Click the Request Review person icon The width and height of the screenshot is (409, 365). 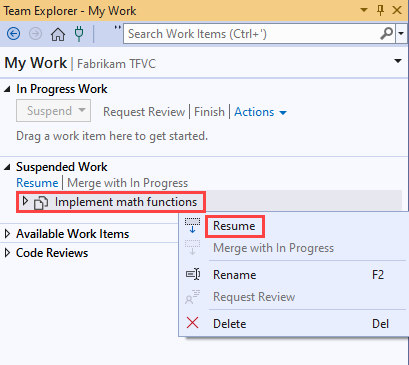pyautogui.click(x=193, y=297)
